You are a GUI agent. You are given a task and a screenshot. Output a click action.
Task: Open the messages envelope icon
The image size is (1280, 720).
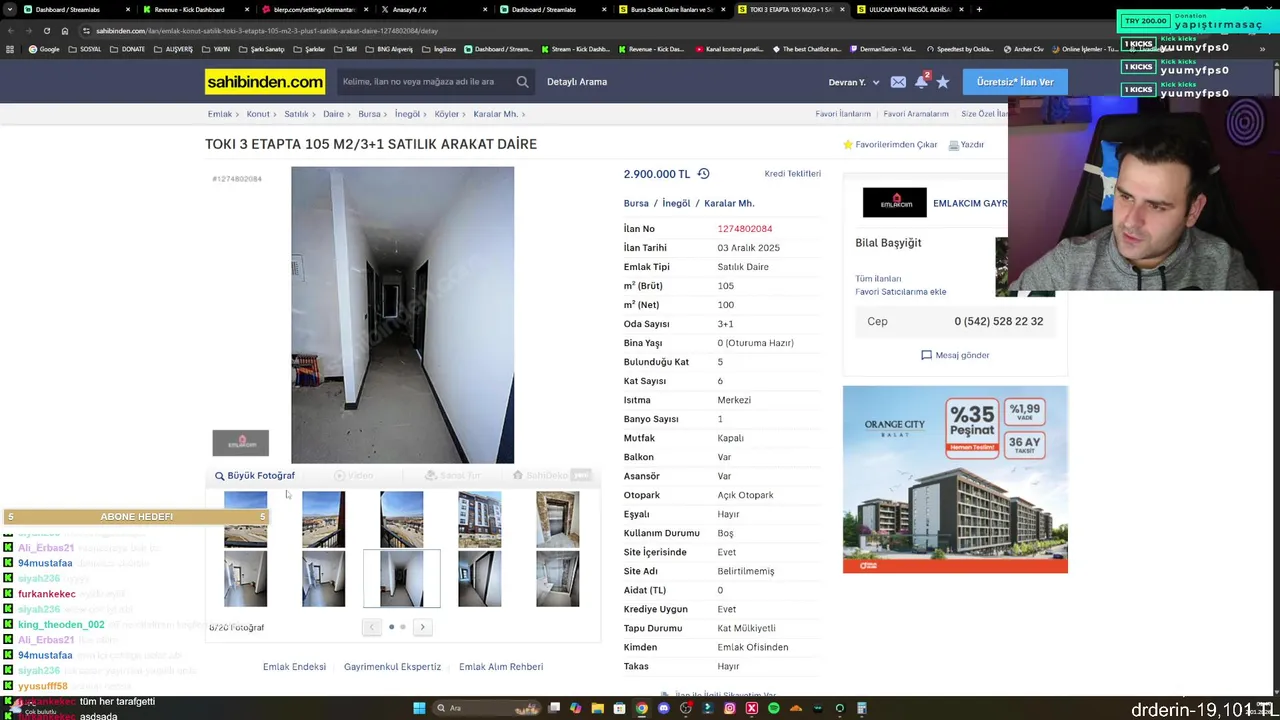pos(898,82)
